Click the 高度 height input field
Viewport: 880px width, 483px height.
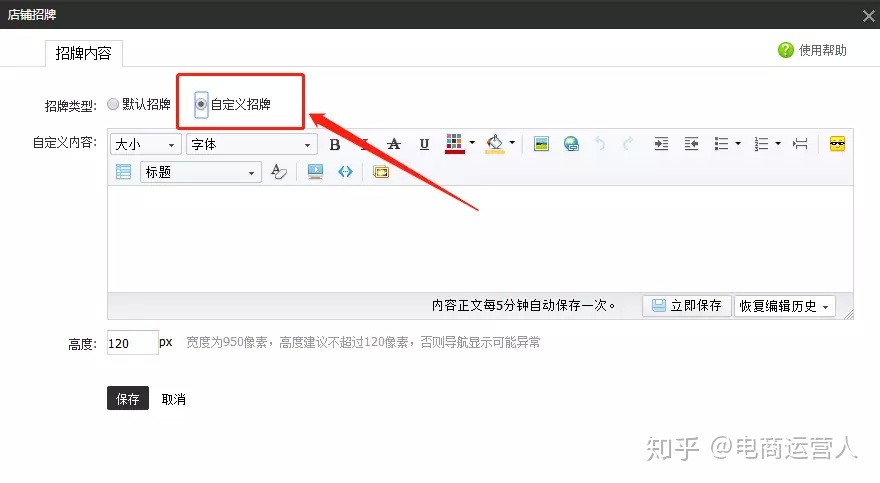tap(131, 343)
